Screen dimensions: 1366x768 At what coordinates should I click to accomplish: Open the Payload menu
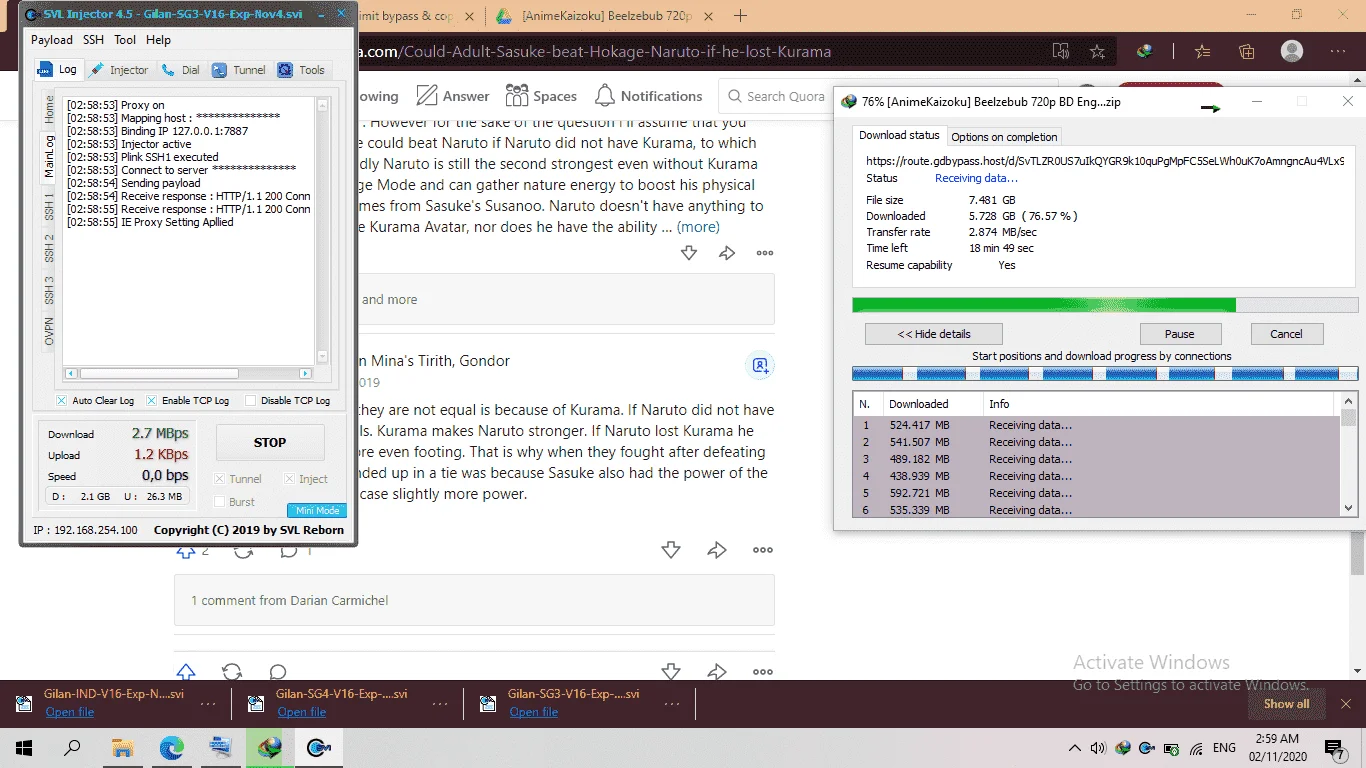[x=52, y=40]
